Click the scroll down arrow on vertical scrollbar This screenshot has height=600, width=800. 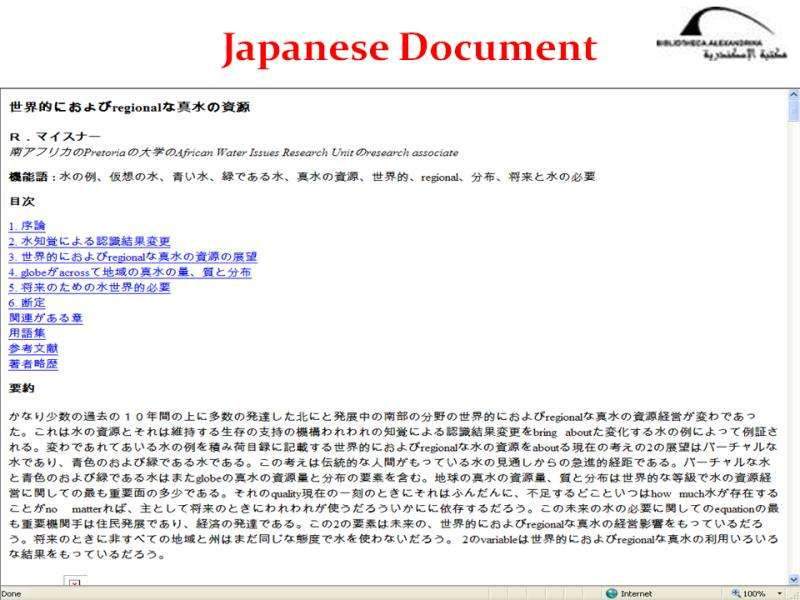point(793,578)
